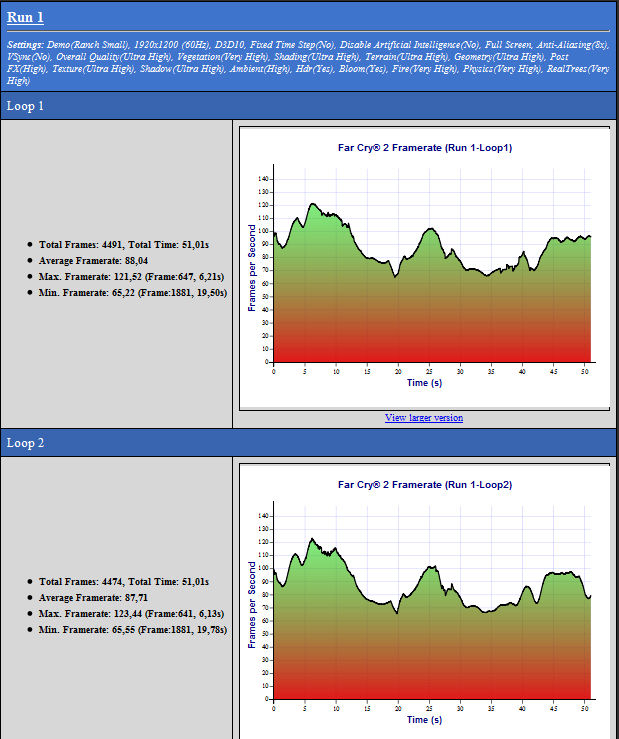Click 'Time (s)' axis label in Loop1 chart
Screen dimensions: 619x739
[x=424, y=383]
